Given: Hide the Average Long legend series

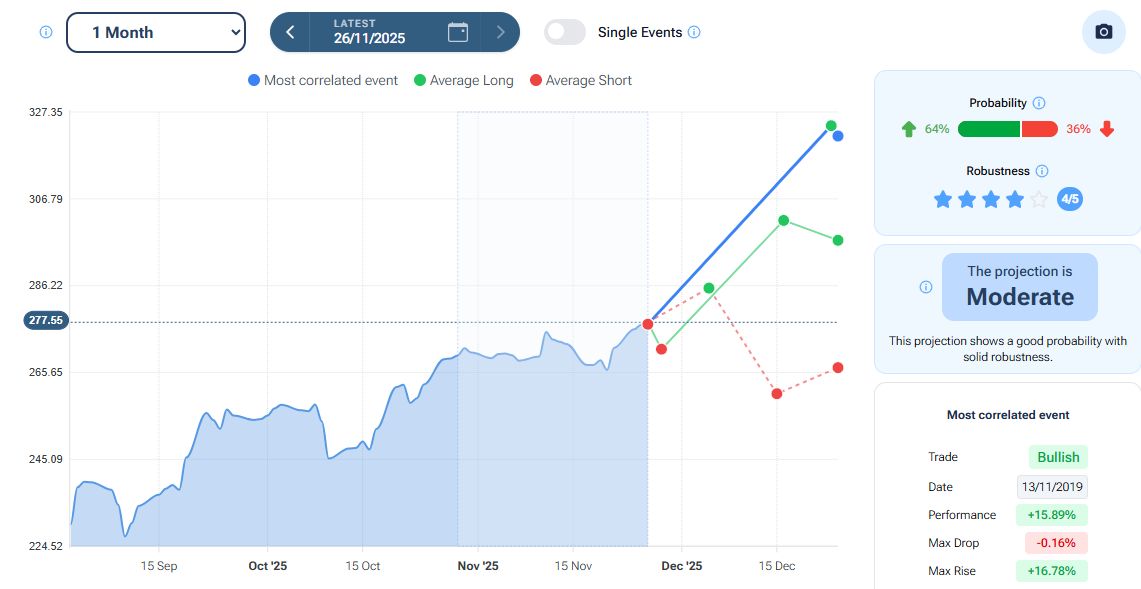Looking at the screenshot, I should coord(463,80).
